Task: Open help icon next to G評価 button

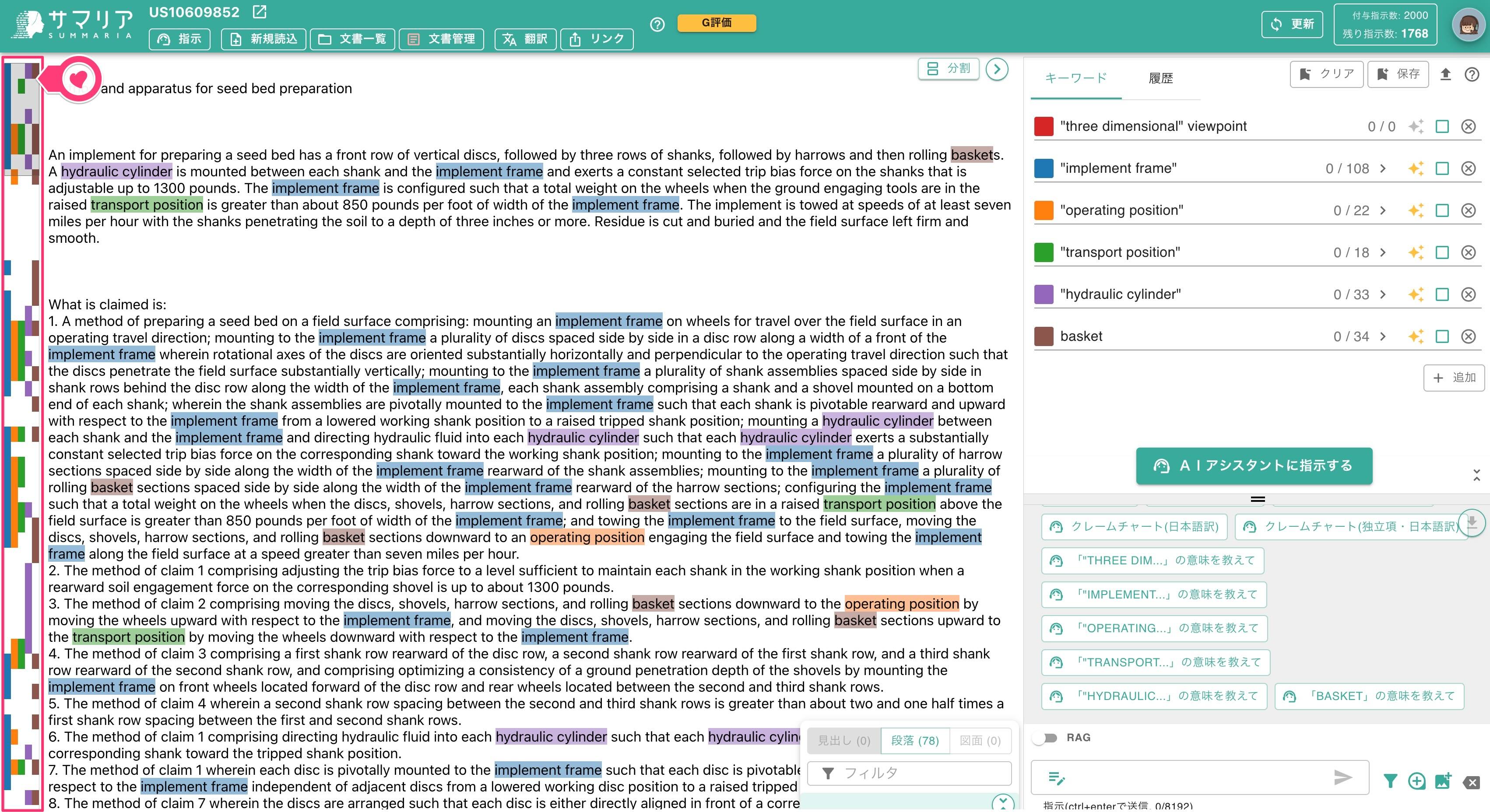Action: 657,24
